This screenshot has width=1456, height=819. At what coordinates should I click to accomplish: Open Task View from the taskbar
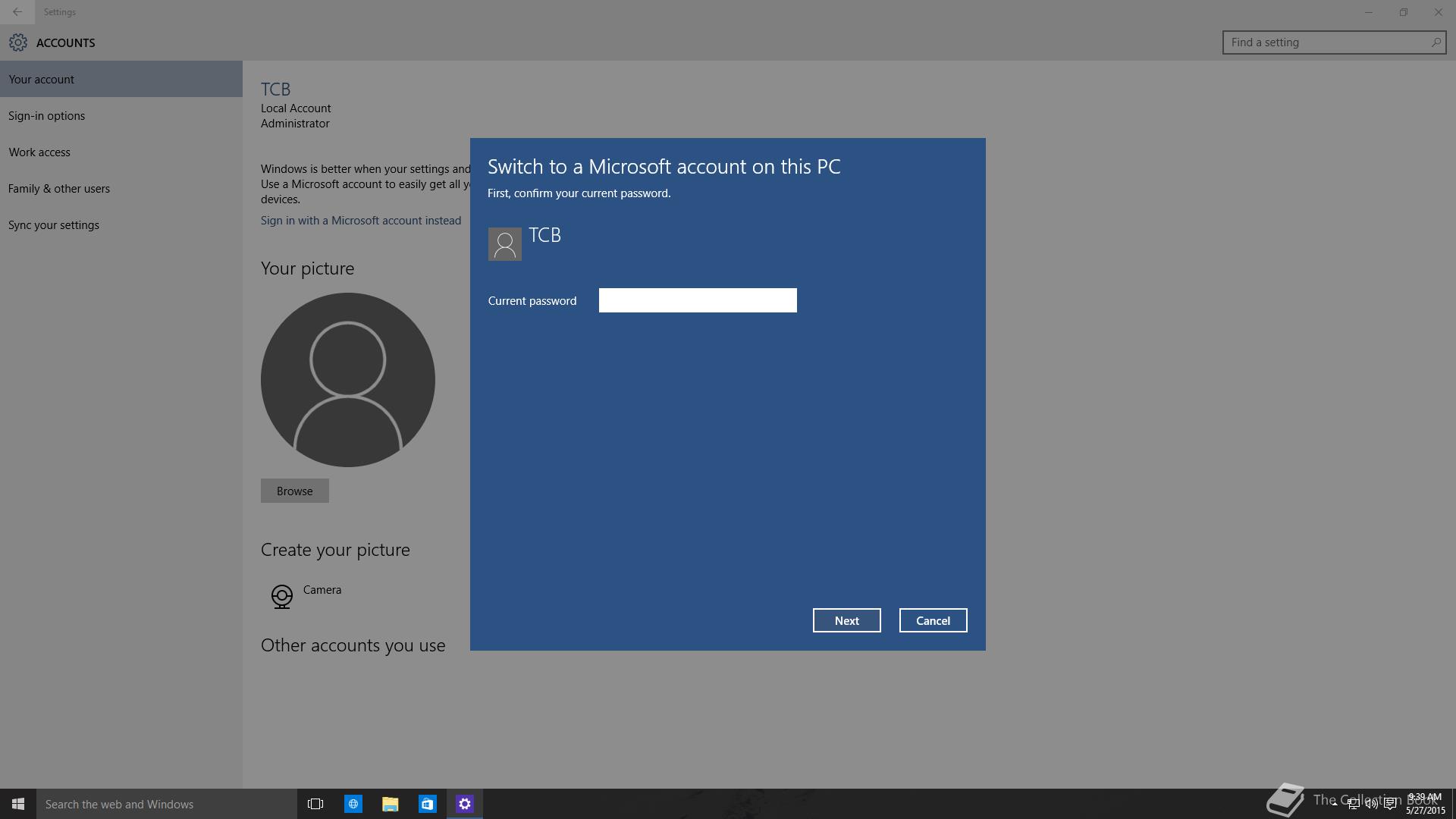[315, 804]
